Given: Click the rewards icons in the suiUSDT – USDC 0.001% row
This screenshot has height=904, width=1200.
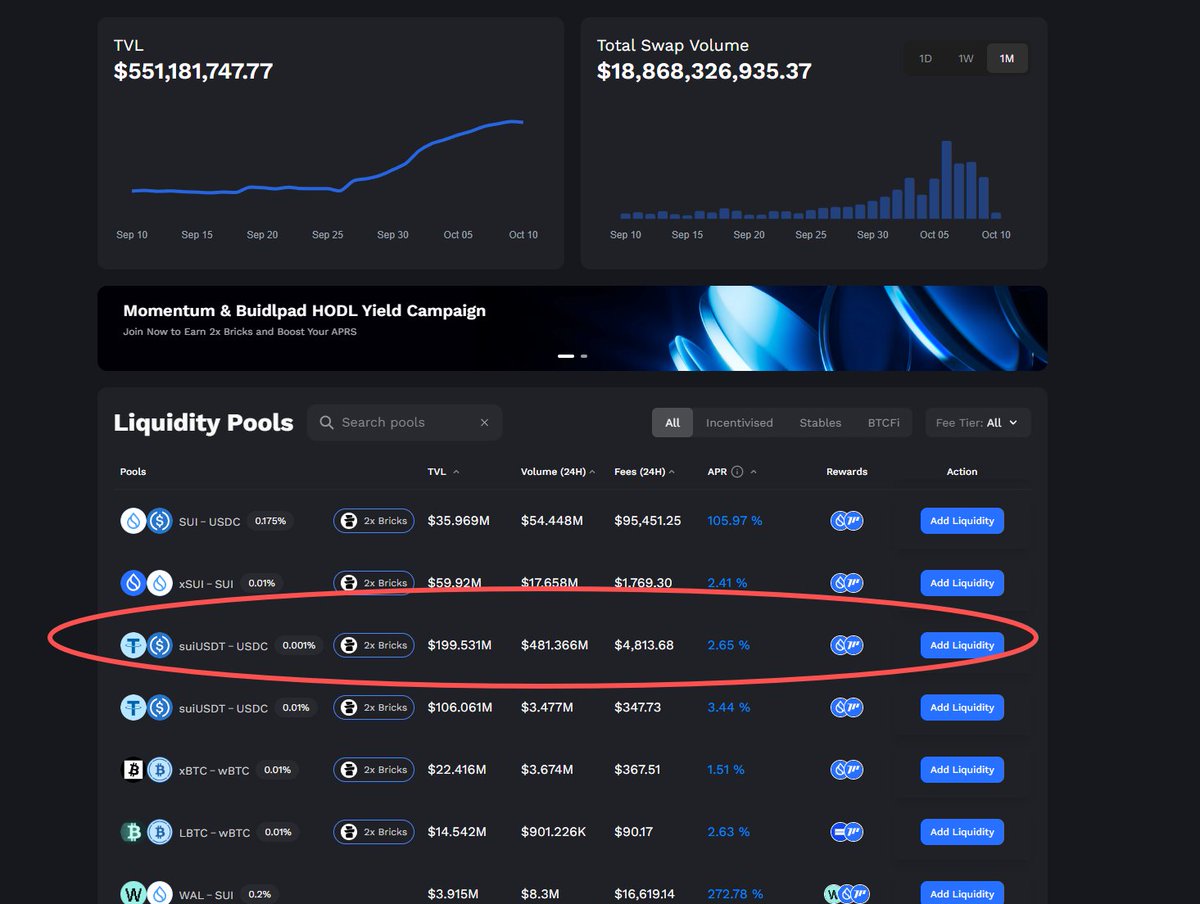Looking at the screenshot, I should [x=847, y=645].
